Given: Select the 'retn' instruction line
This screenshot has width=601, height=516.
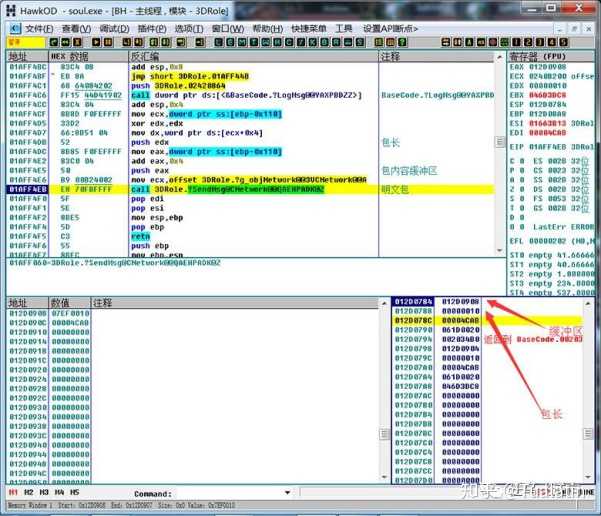Looking at the screenshot, I should point(250,236).
